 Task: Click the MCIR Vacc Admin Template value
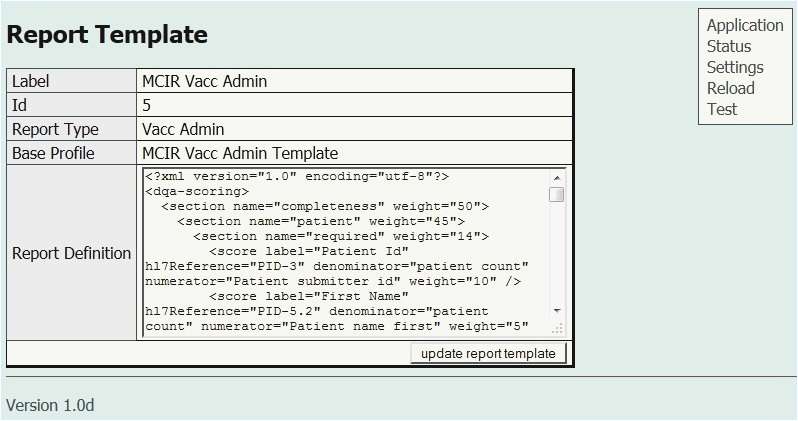[x=240, y=153]
